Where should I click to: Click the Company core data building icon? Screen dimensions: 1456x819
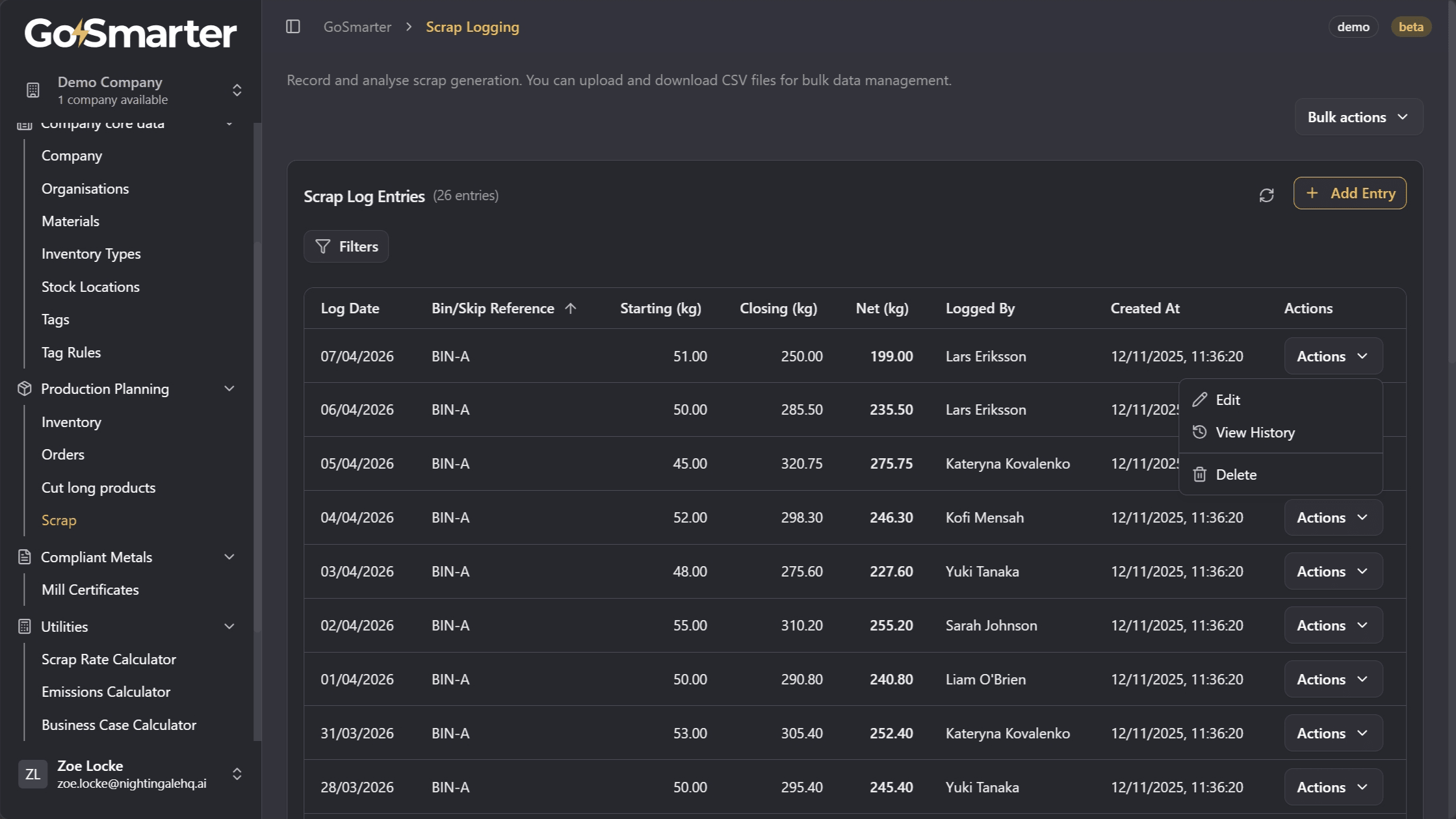pos(24,123)
